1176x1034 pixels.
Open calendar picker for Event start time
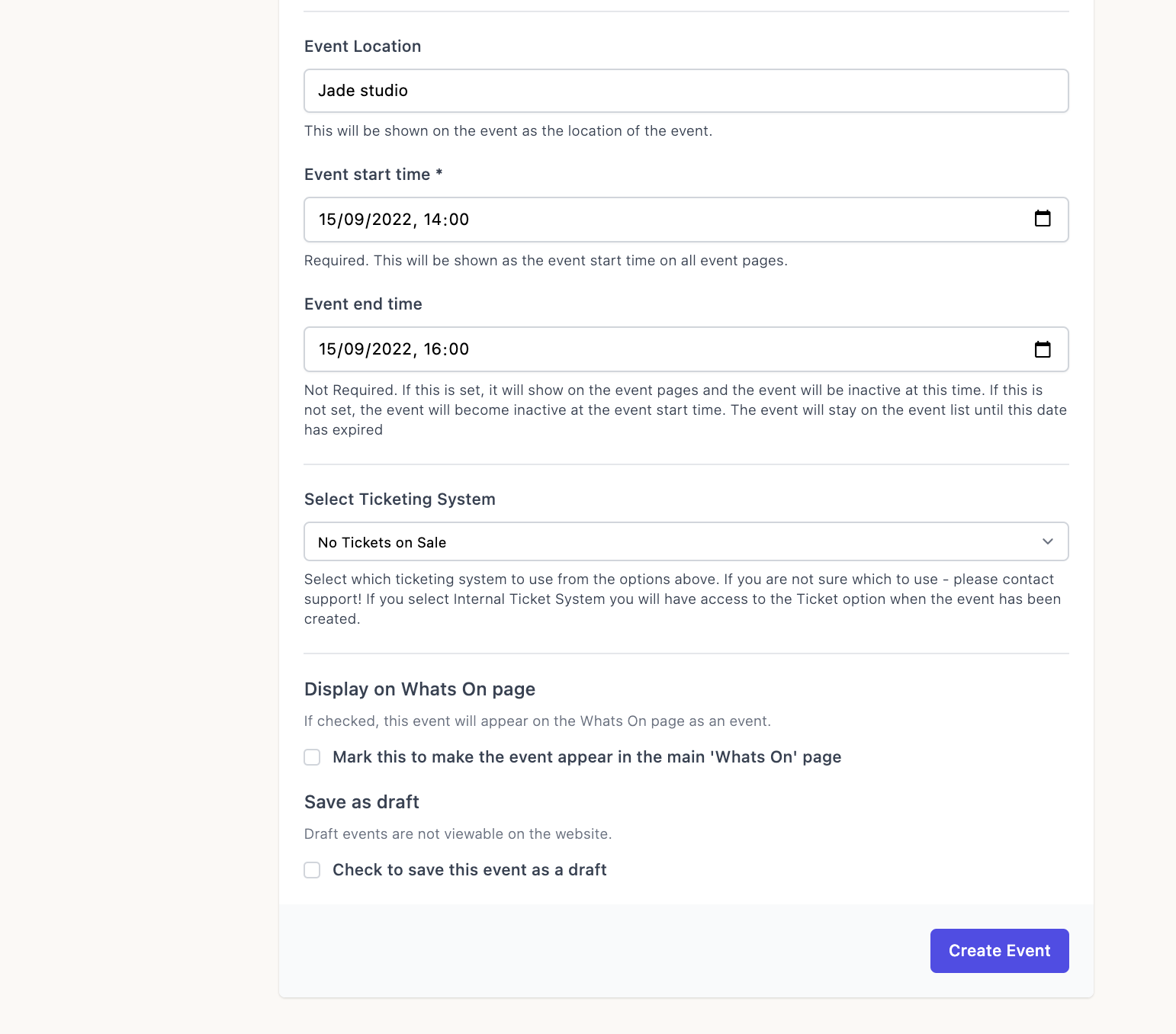click(x=1043, y=219)
